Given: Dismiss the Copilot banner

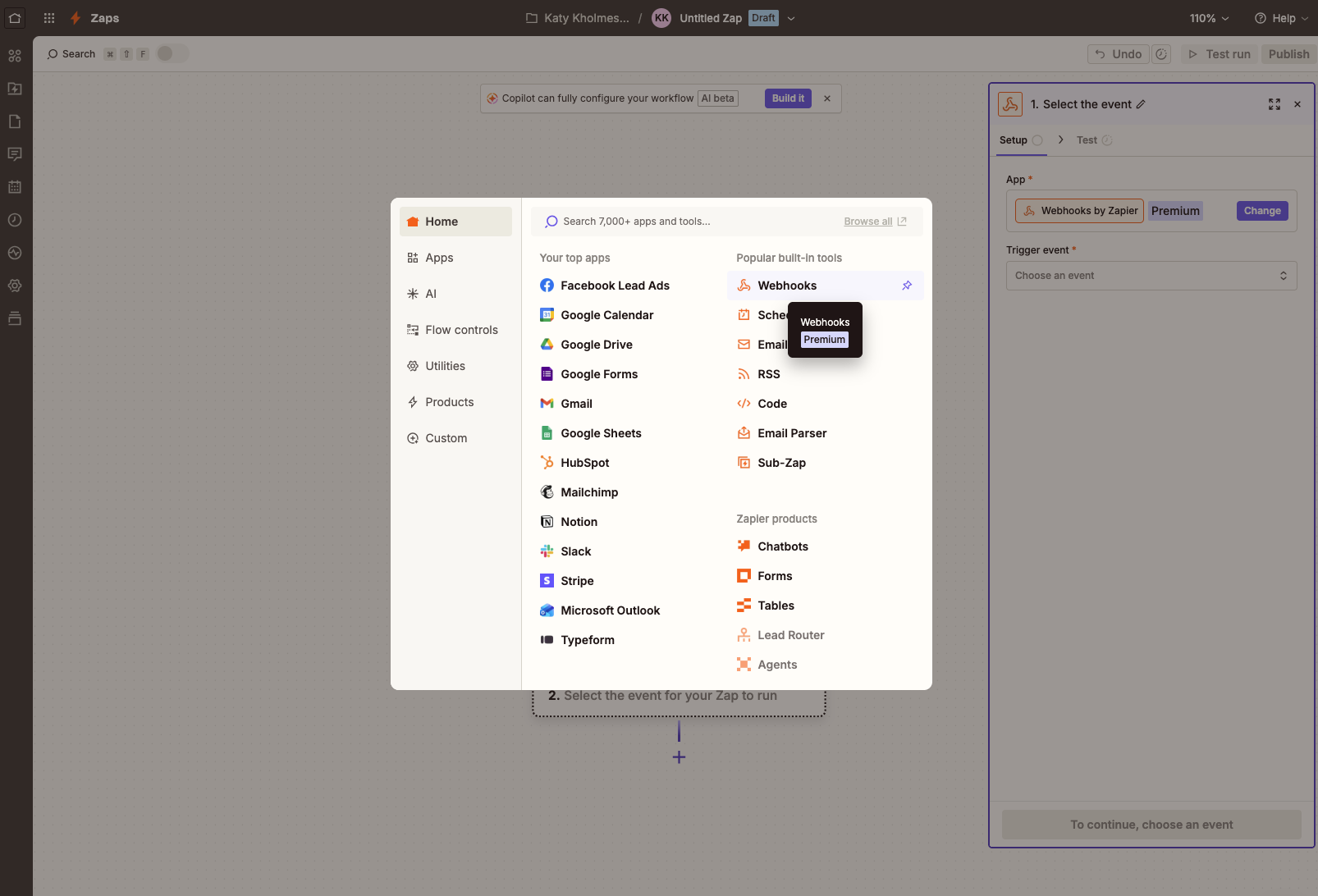Looking at the screenshot, I should pos(827,98).
